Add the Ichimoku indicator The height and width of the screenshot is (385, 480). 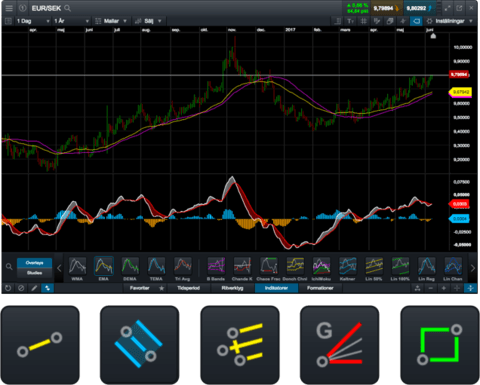coord(321,269)
